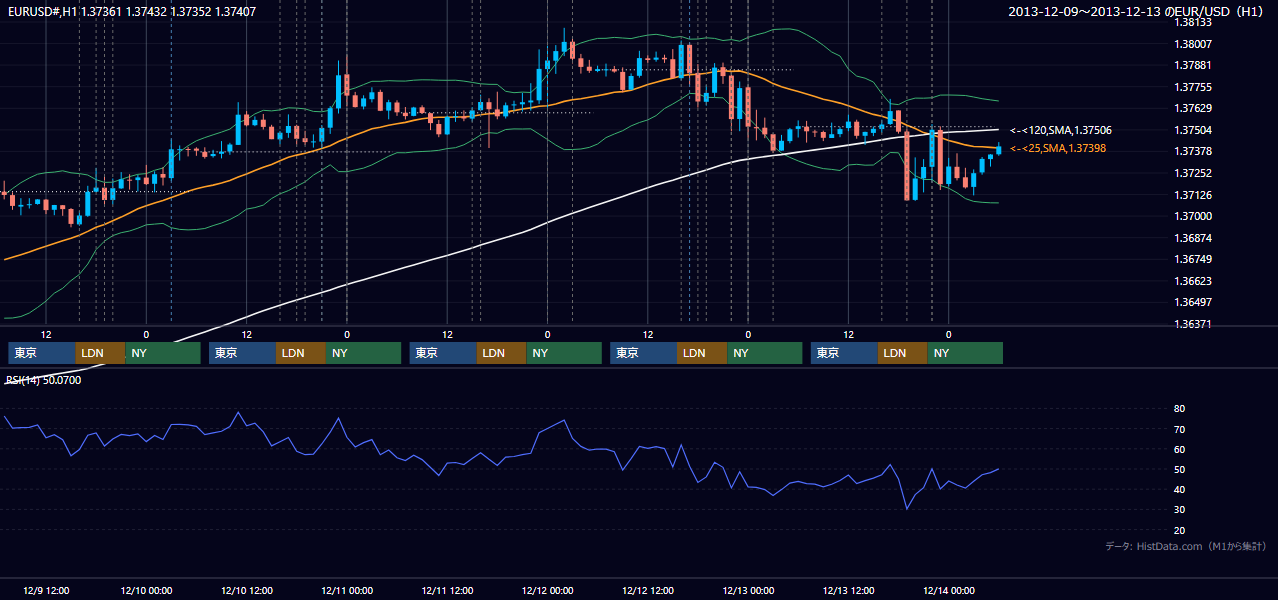The image size is (1278, 600).
Task: Click RSI scale value 50
Action: tap(1180, 469)
